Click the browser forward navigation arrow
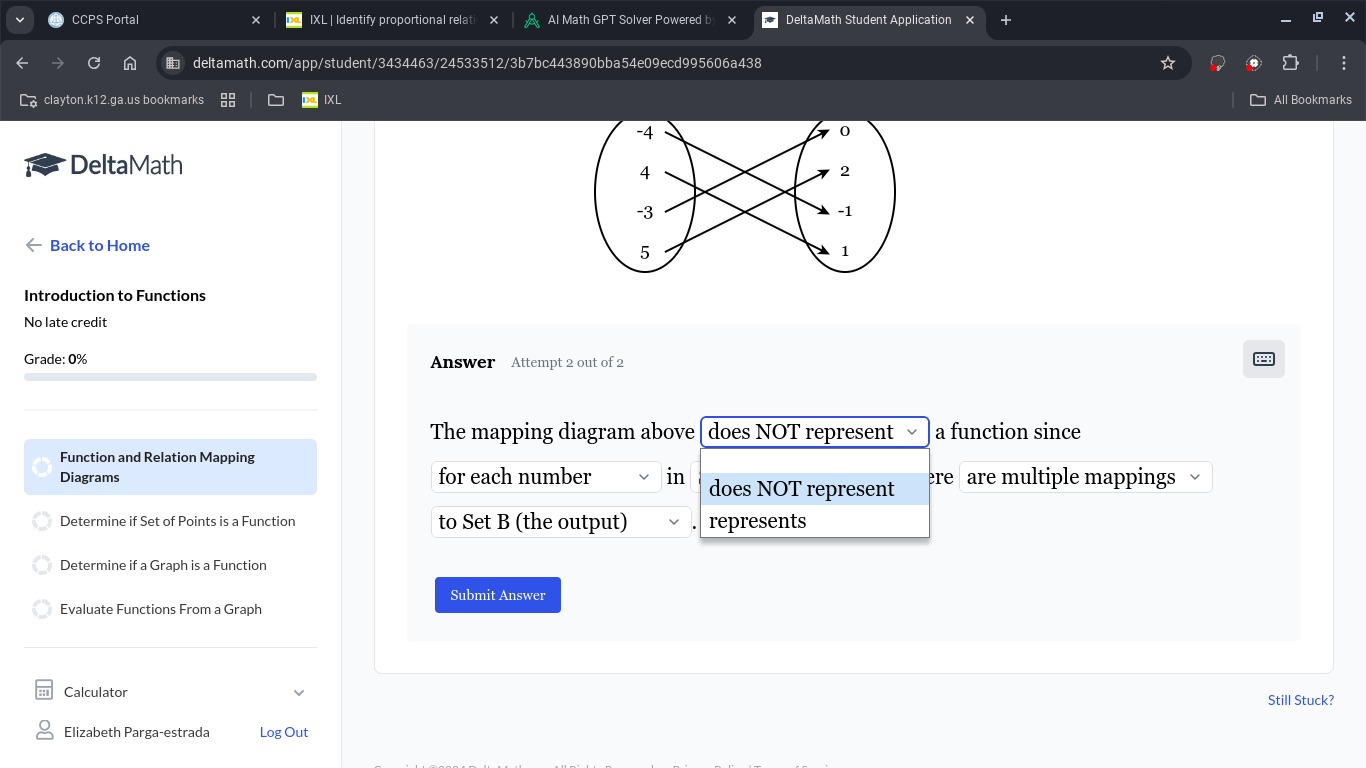Image resolution: width=1366 pixels, height=768 pixels. pyautogui.click(x=58, y=63)
